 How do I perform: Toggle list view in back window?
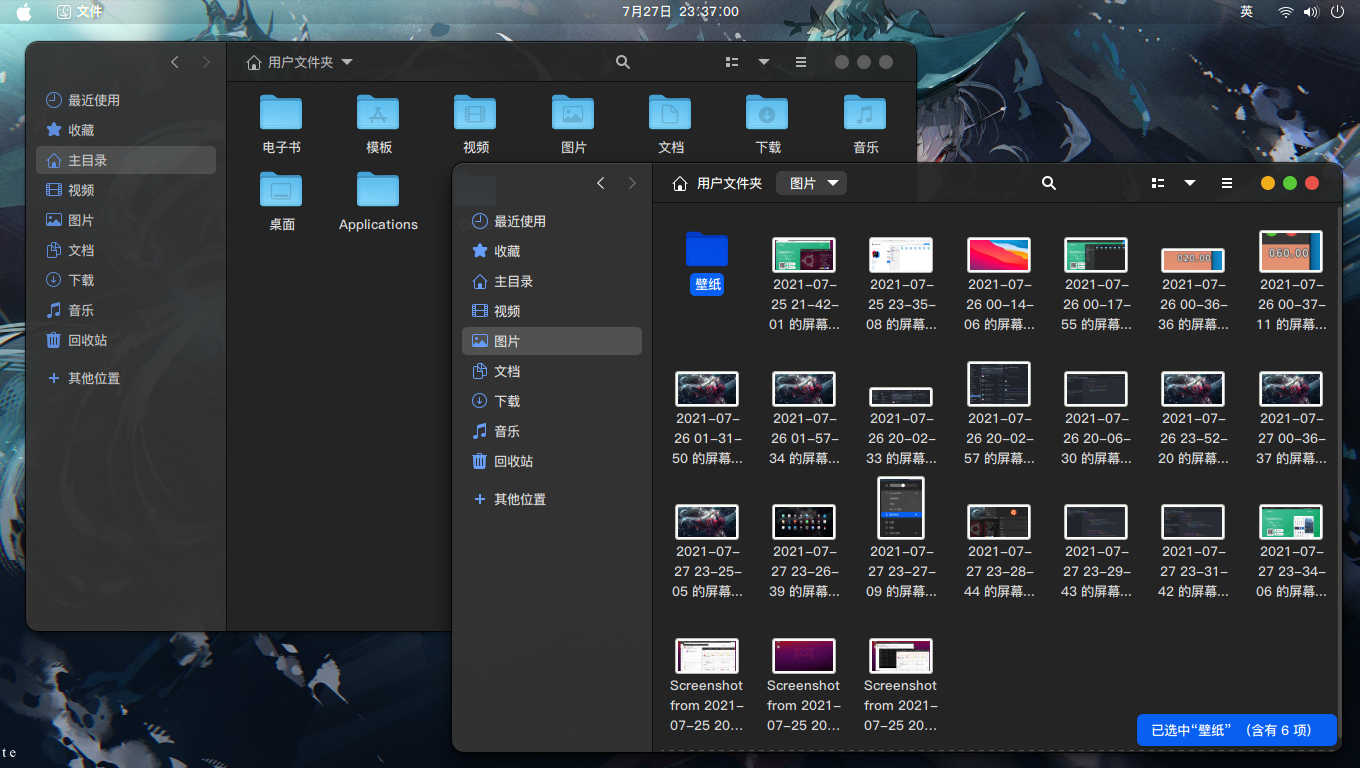tap(732, 62)
